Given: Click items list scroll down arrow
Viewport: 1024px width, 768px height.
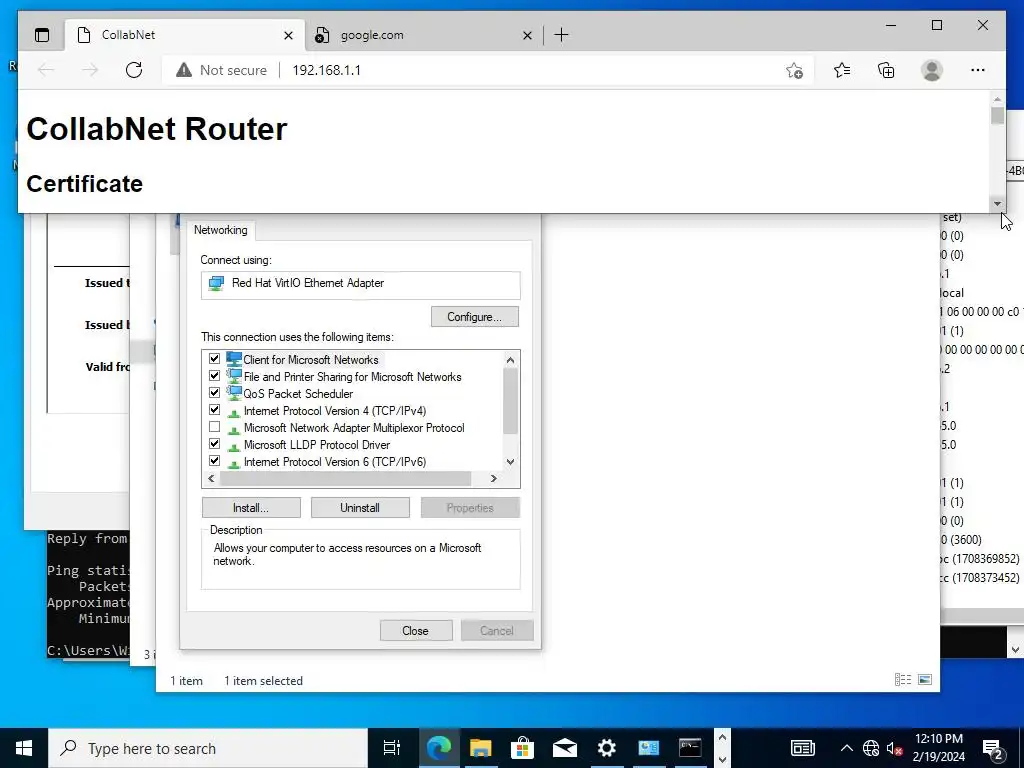Looking at the screenshot, I should click(x=511, y=462).
